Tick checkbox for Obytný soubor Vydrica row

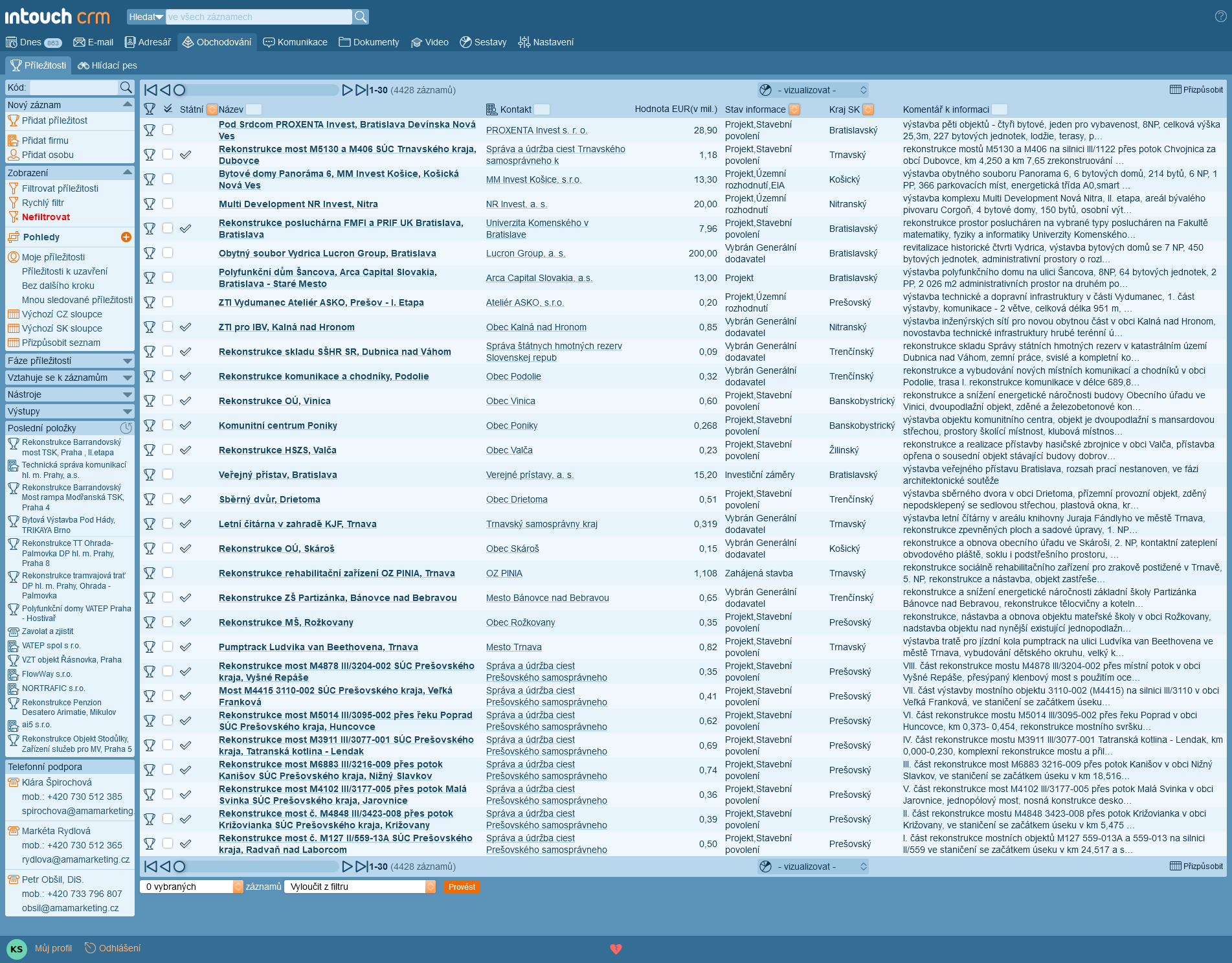168,253
